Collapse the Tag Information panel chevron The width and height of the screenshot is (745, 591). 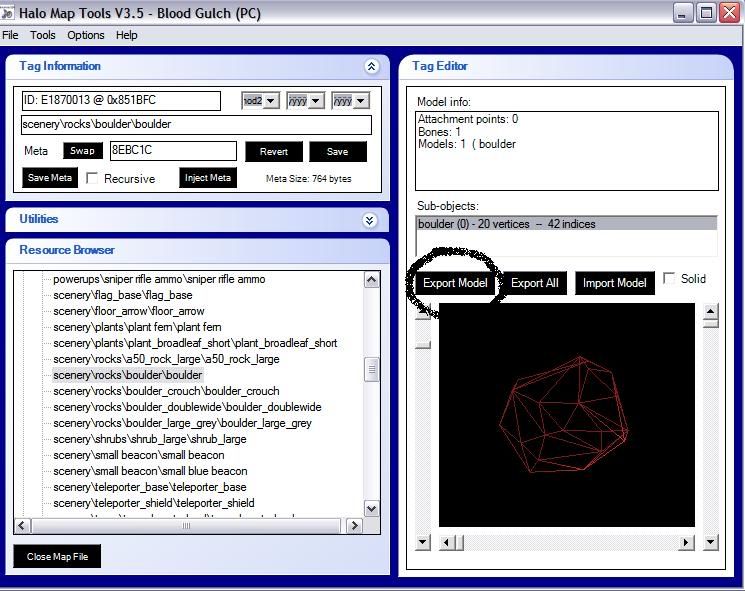click(371, 67)
